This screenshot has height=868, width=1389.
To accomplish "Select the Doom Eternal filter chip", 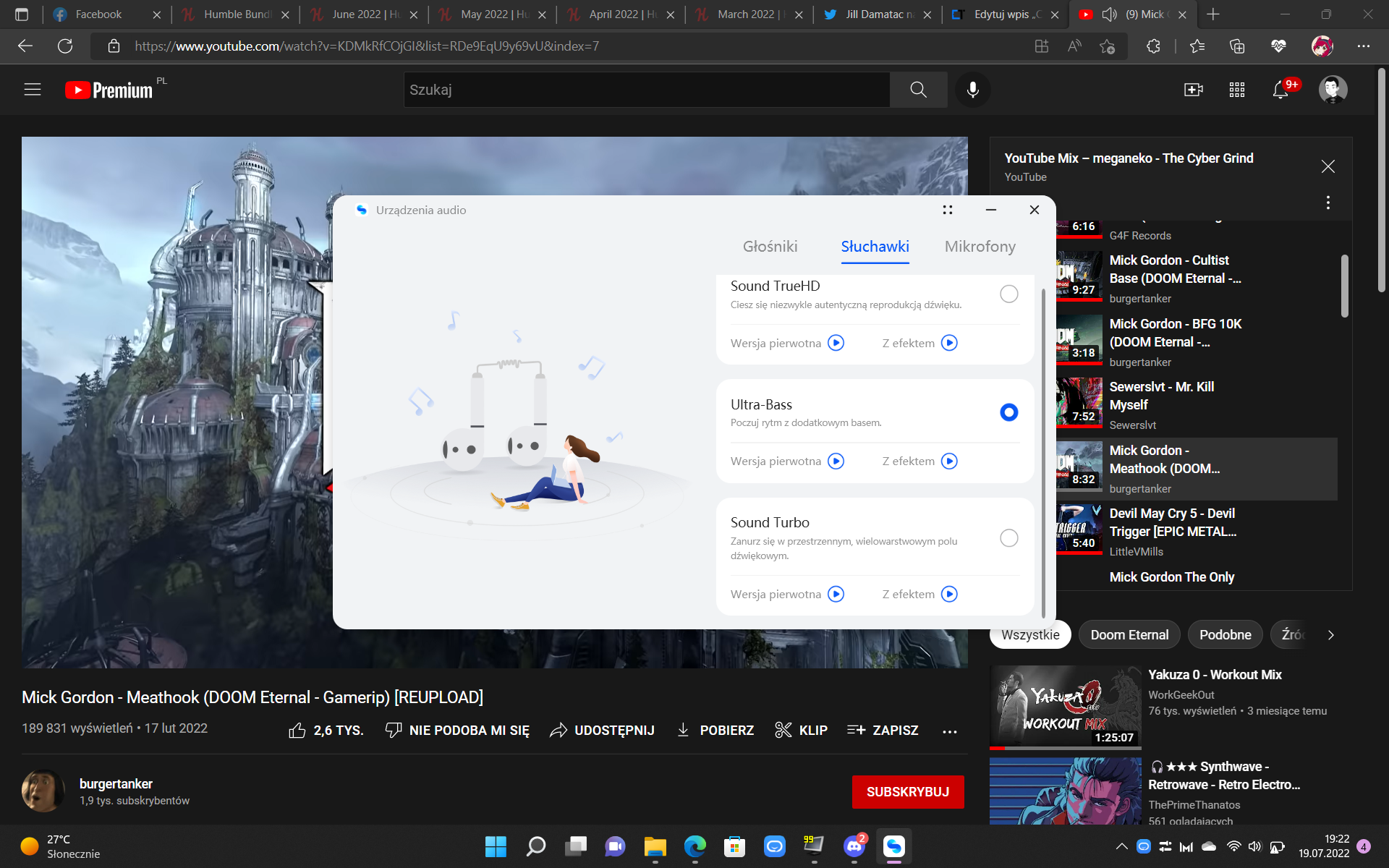I will [x=1129, y=635].
